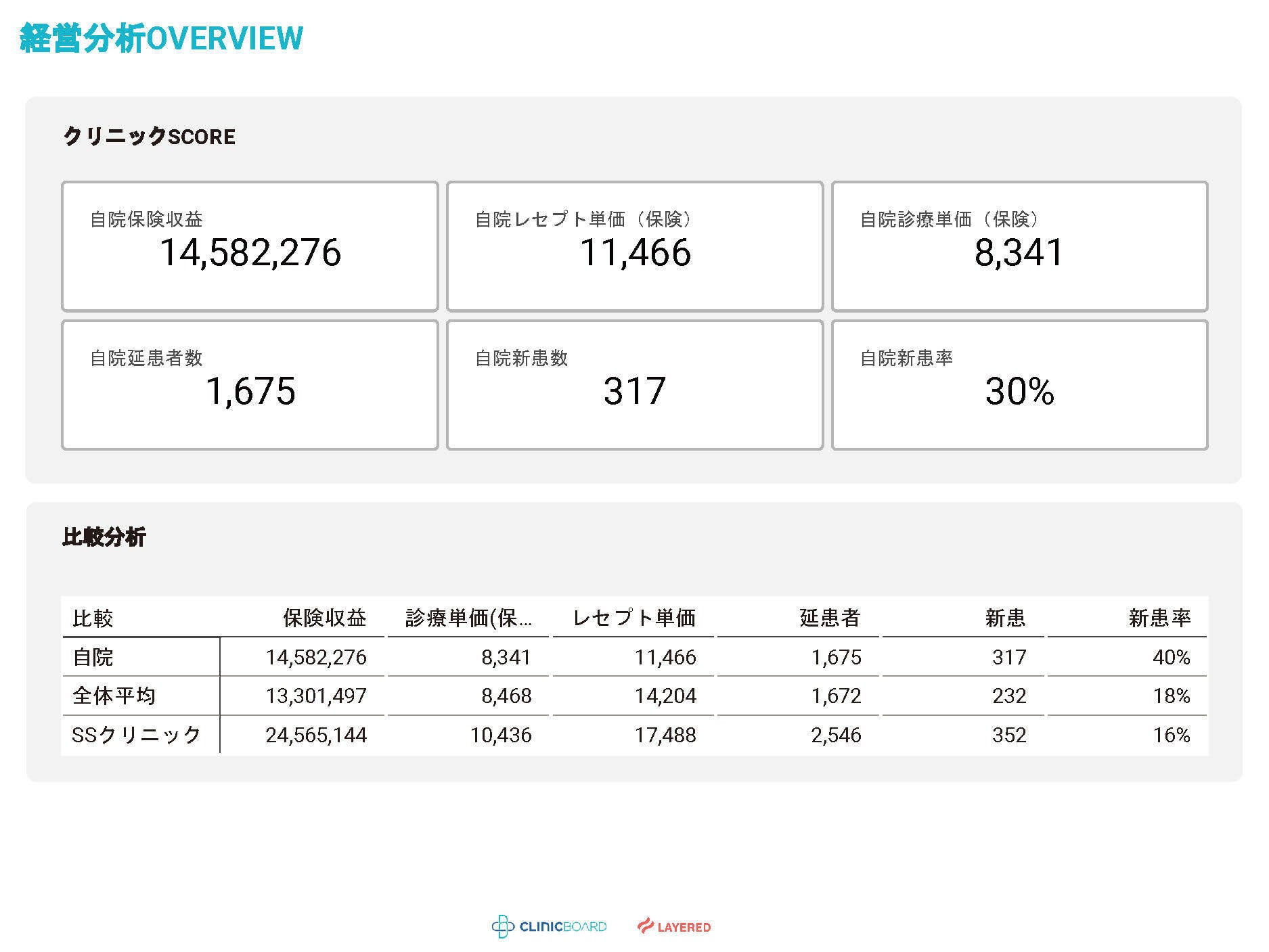Select the 自院新患数 value 317 in score card
The width and height of the screenshot is (1269, 952).
point(635,392)
